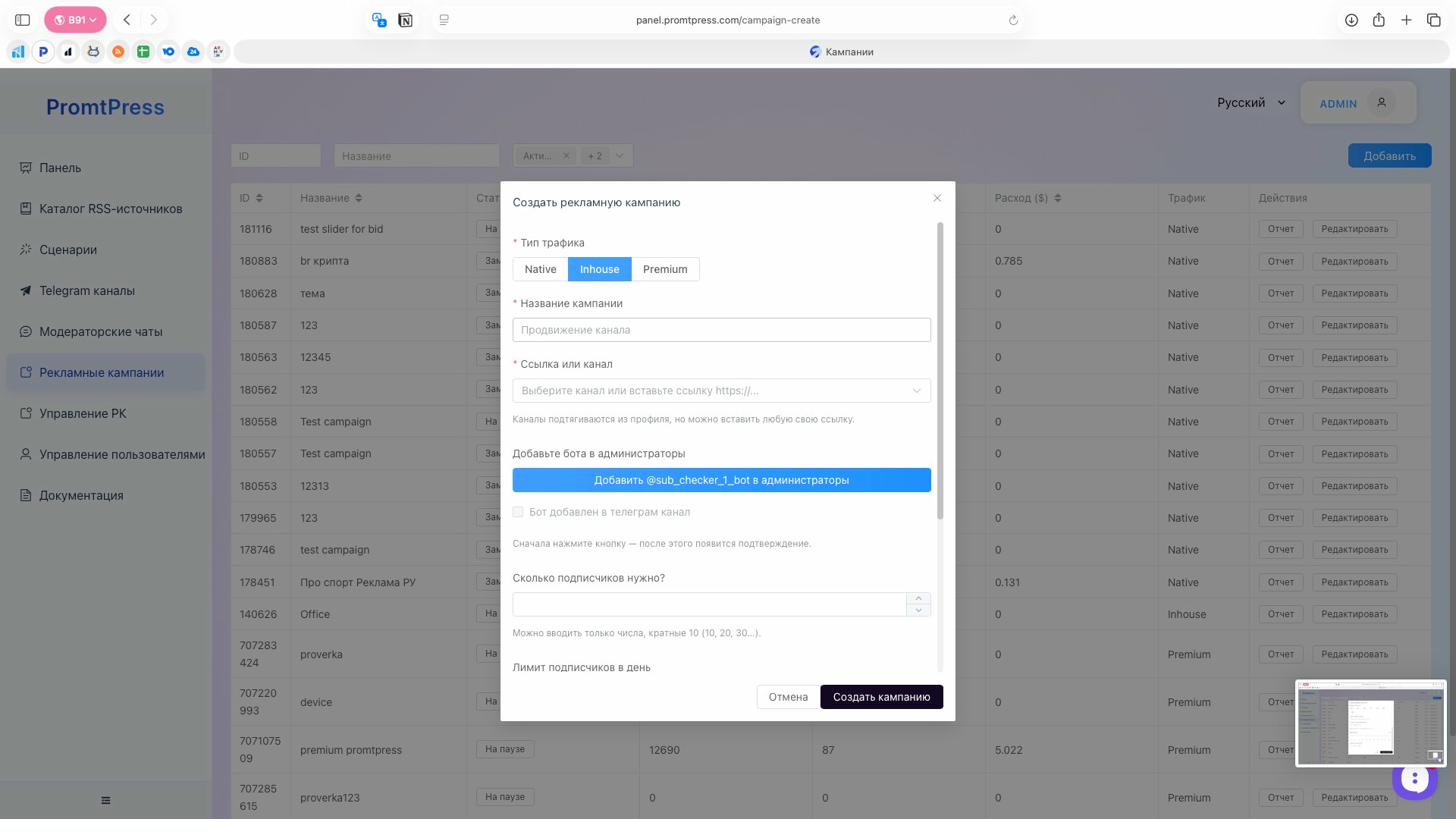Select the Native traffic type
The height and width of the screenshot is (840, 1456).
[x=540, y=269]
